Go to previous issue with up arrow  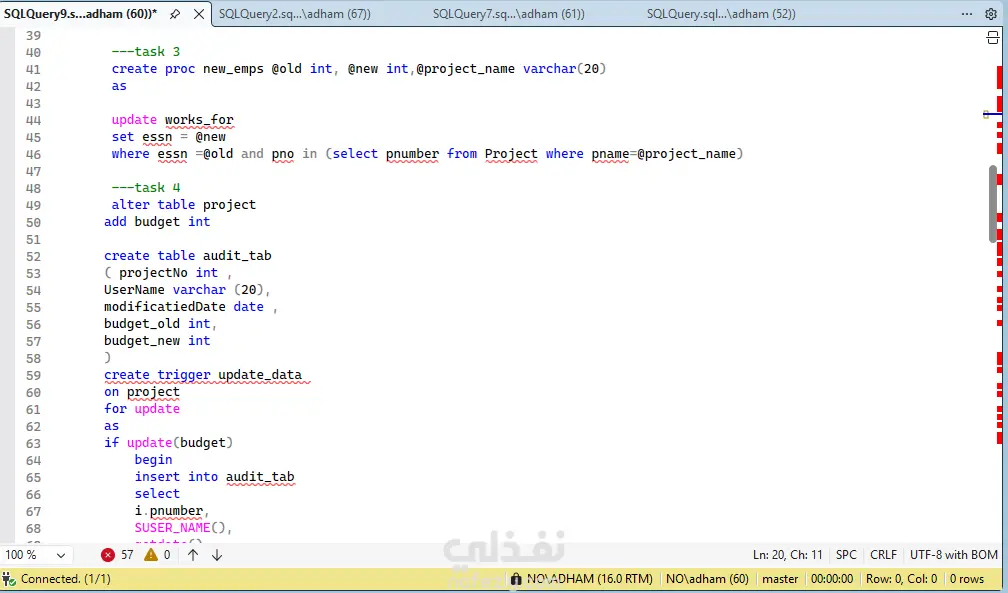click(x=193, y=554)
